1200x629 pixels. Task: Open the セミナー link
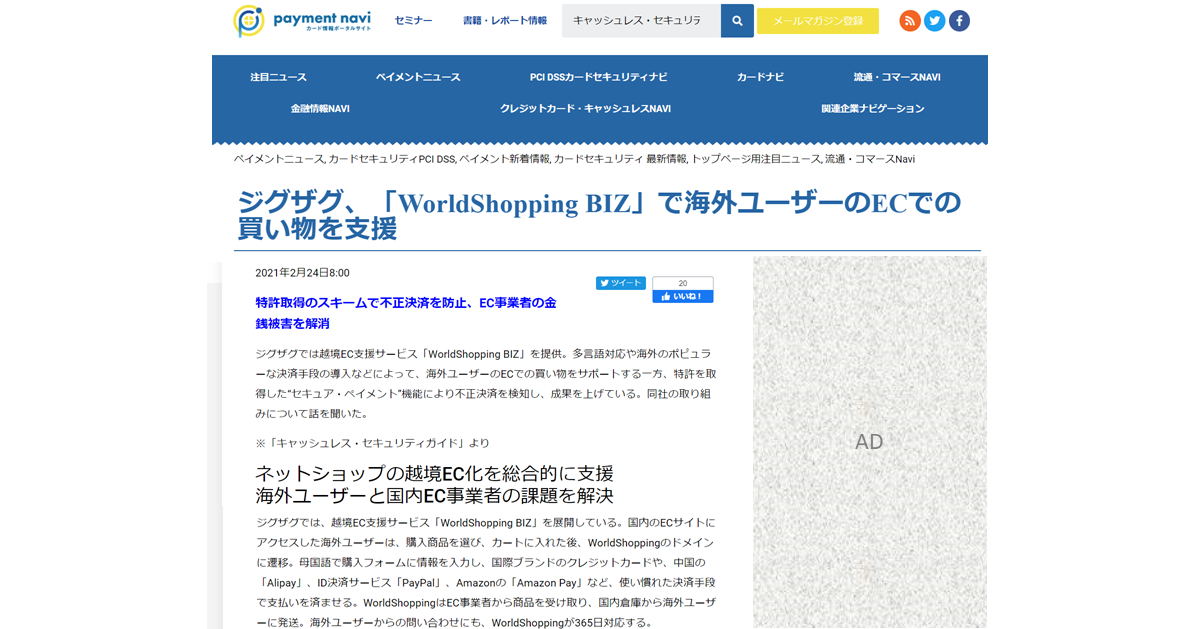(x=414, y=21)
